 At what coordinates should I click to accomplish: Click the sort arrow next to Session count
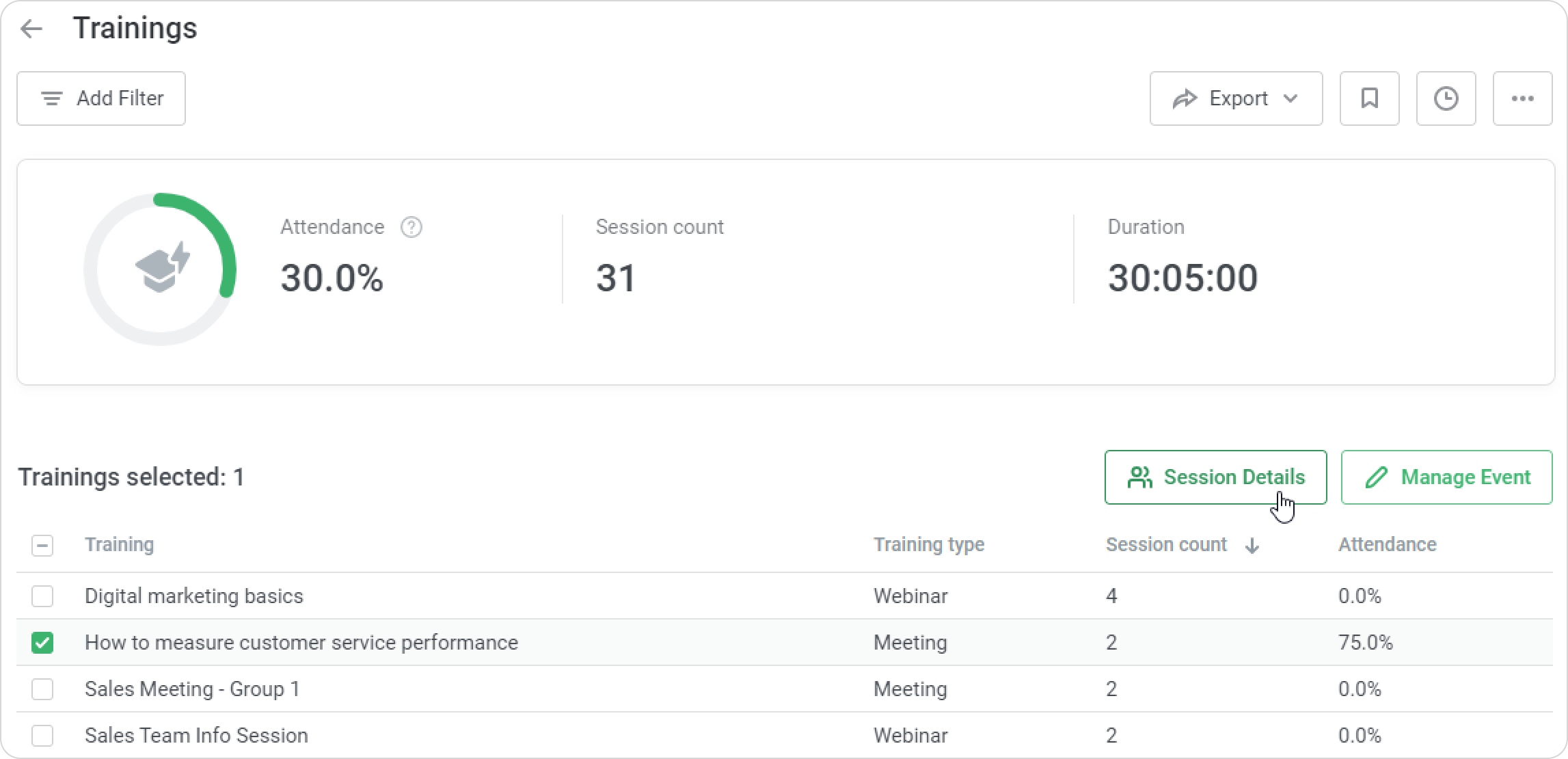coord(1252,546)
